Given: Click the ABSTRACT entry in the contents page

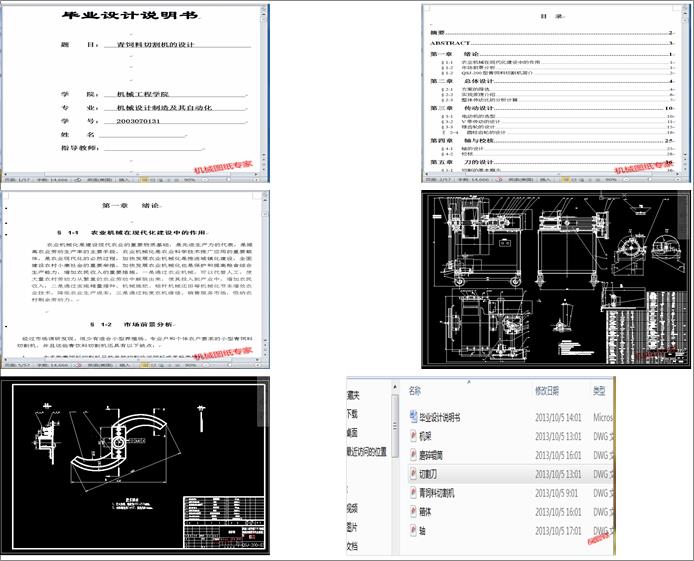Looking at the screenshot, I should (552, 43).
